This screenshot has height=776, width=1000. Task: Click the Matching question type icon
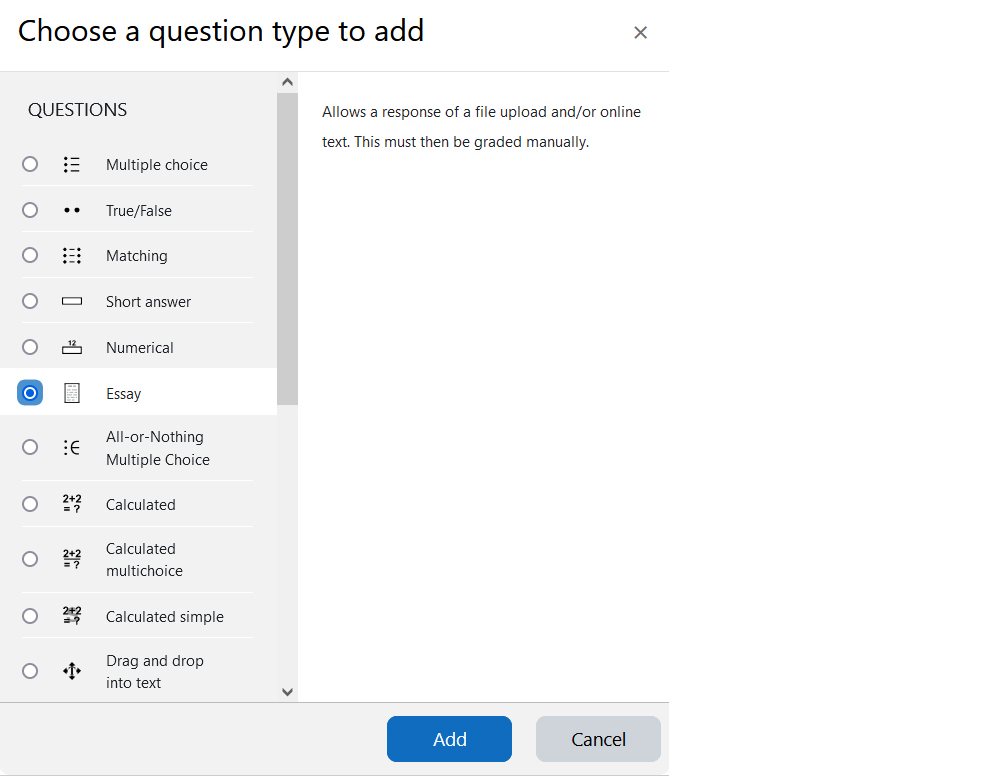click(x=71, y=256)
